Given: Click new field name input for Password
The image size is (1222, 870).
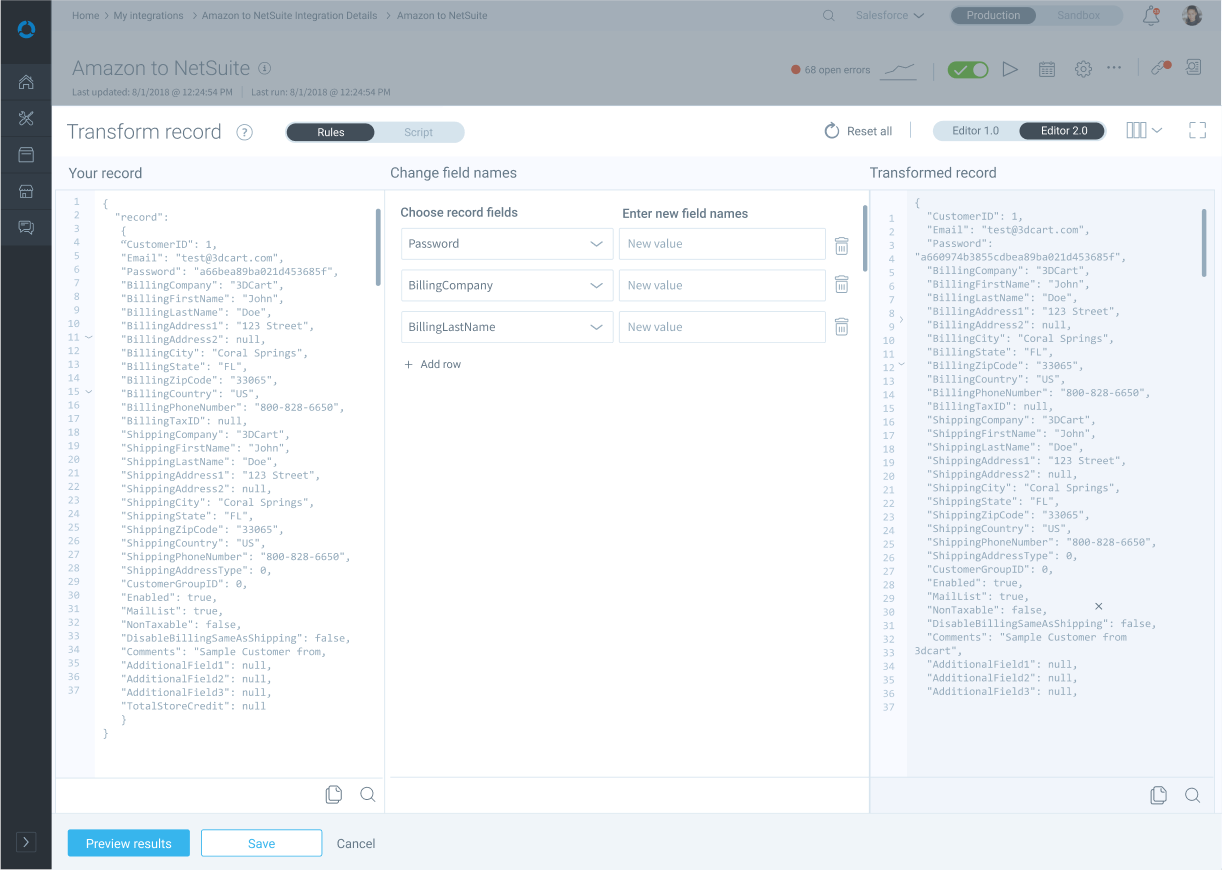Looking at the screenshot, I should 722,244.
